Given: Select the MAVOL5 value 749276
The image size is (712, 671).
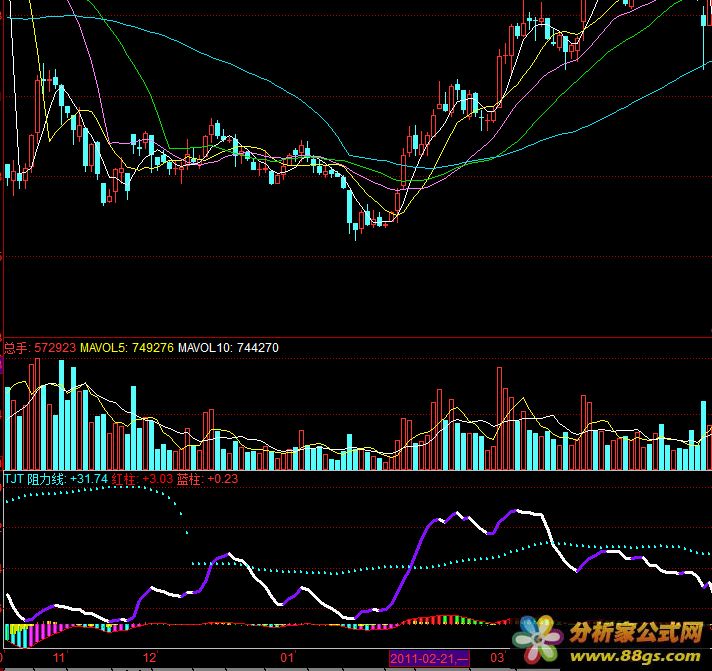Looking at the screenshot, I should click(153, 348).
